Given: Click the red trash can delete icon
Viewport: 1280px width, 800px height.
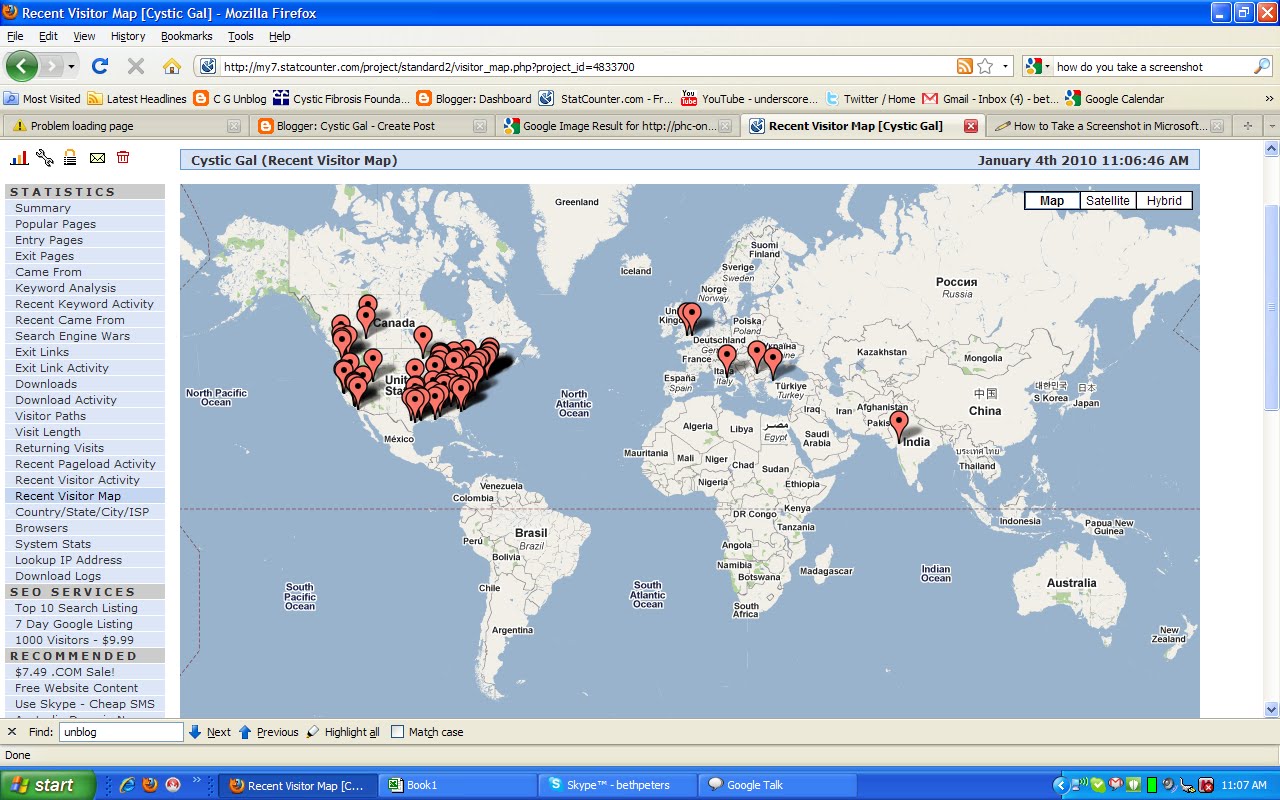Looking at the screenshot, I should pos(123,157).
